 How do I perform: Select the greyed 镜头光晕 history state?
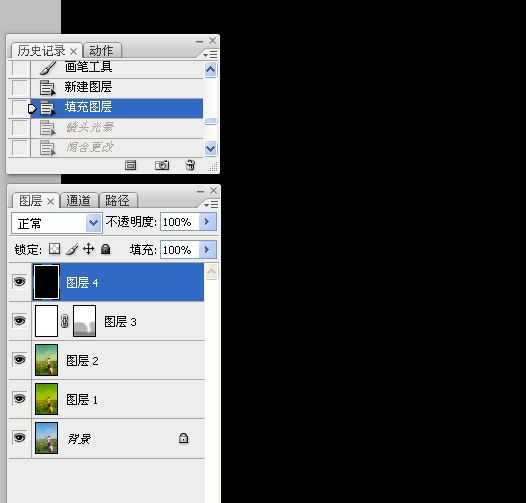[x=117, y=128]
